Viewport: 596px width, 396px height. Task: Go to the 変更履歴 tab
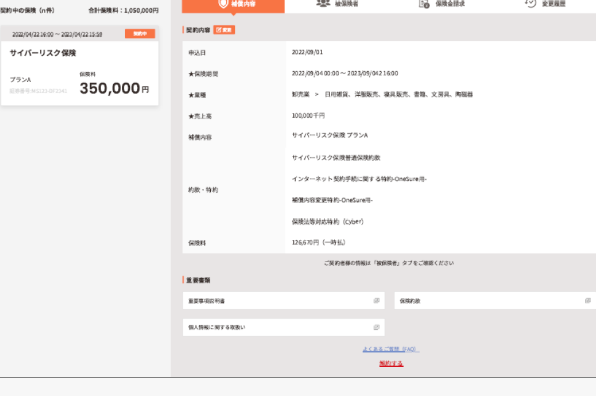pyautogui.click(x=545, y=4)
